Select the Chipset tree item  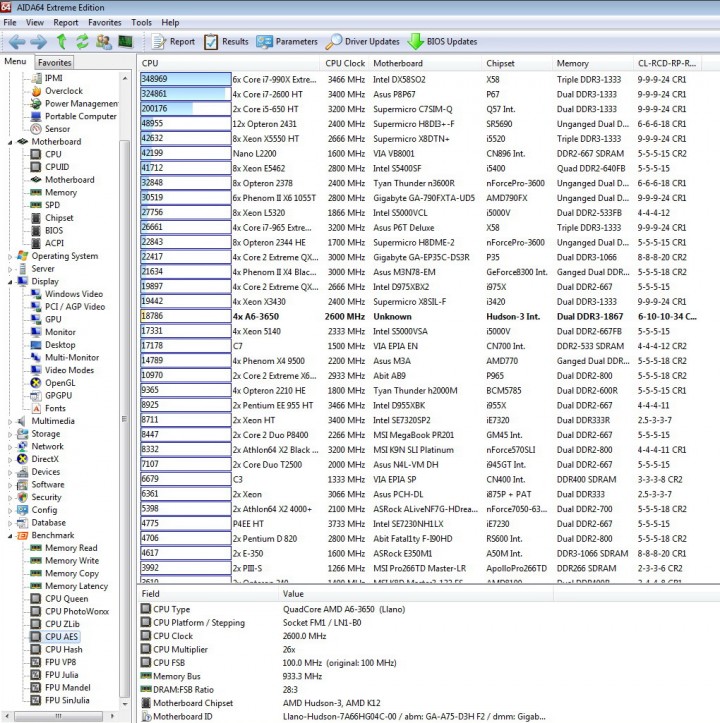click(x=59, y=218)
